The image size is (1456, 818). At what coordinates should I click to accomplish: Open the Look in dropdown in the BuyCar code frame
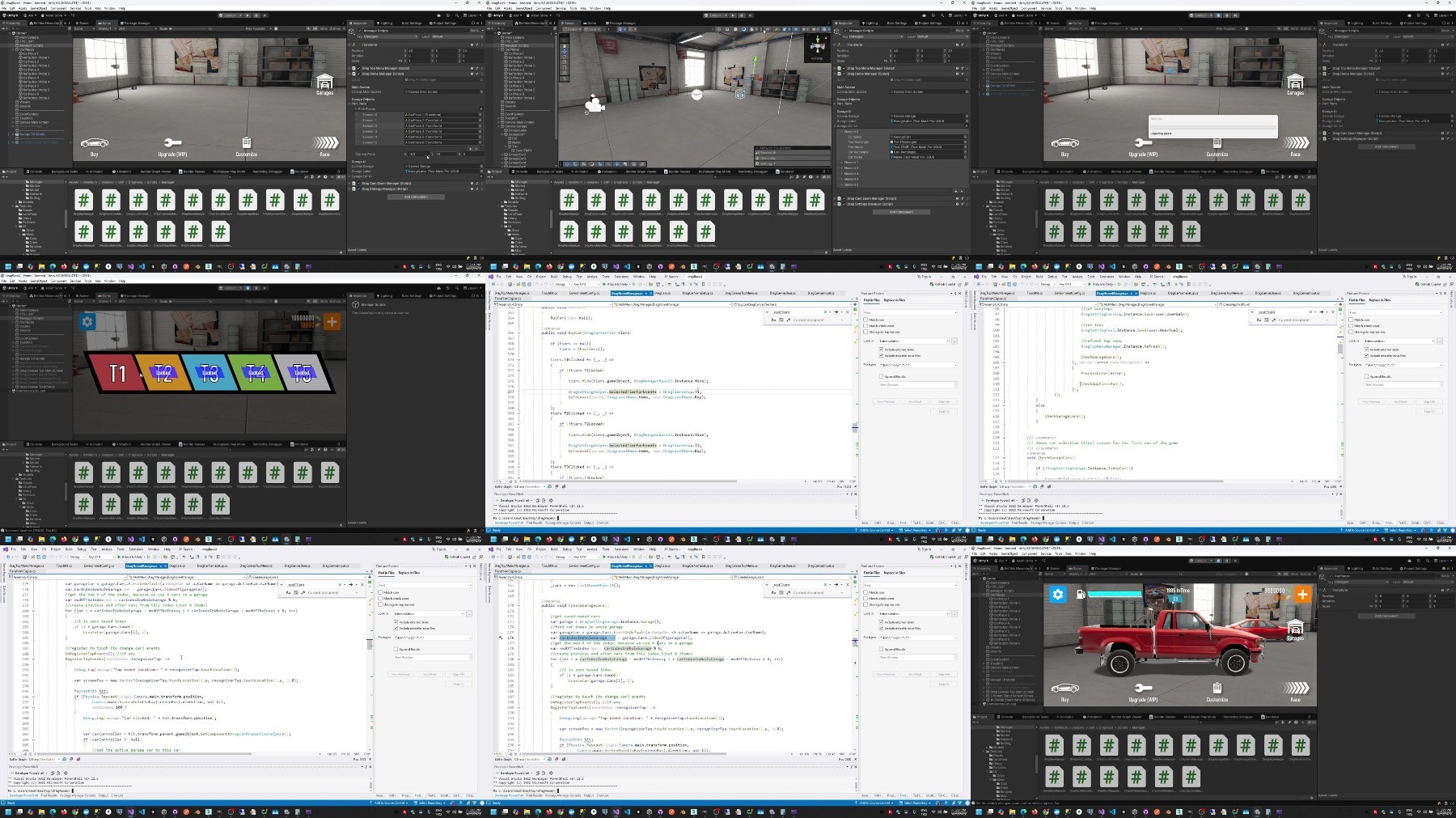click(913, 341)
